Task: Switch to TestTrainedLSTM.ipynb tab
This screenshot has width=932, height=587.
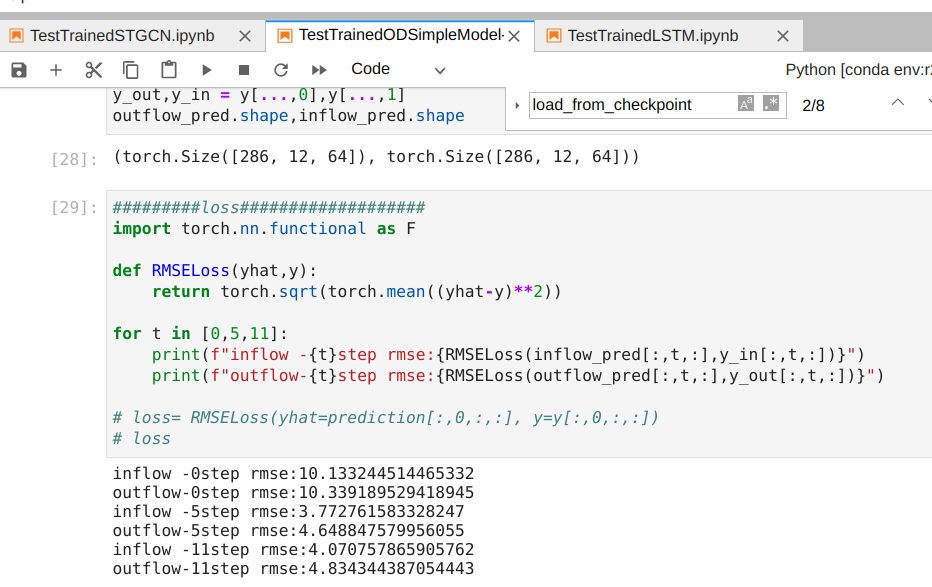Action: point(652,36)
